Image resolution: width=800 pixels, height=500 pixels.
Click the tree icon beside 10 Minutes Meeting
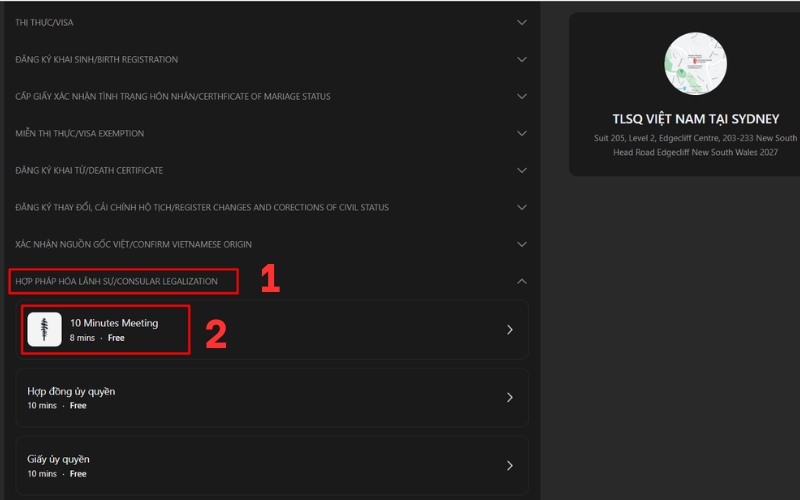[44, 329]
